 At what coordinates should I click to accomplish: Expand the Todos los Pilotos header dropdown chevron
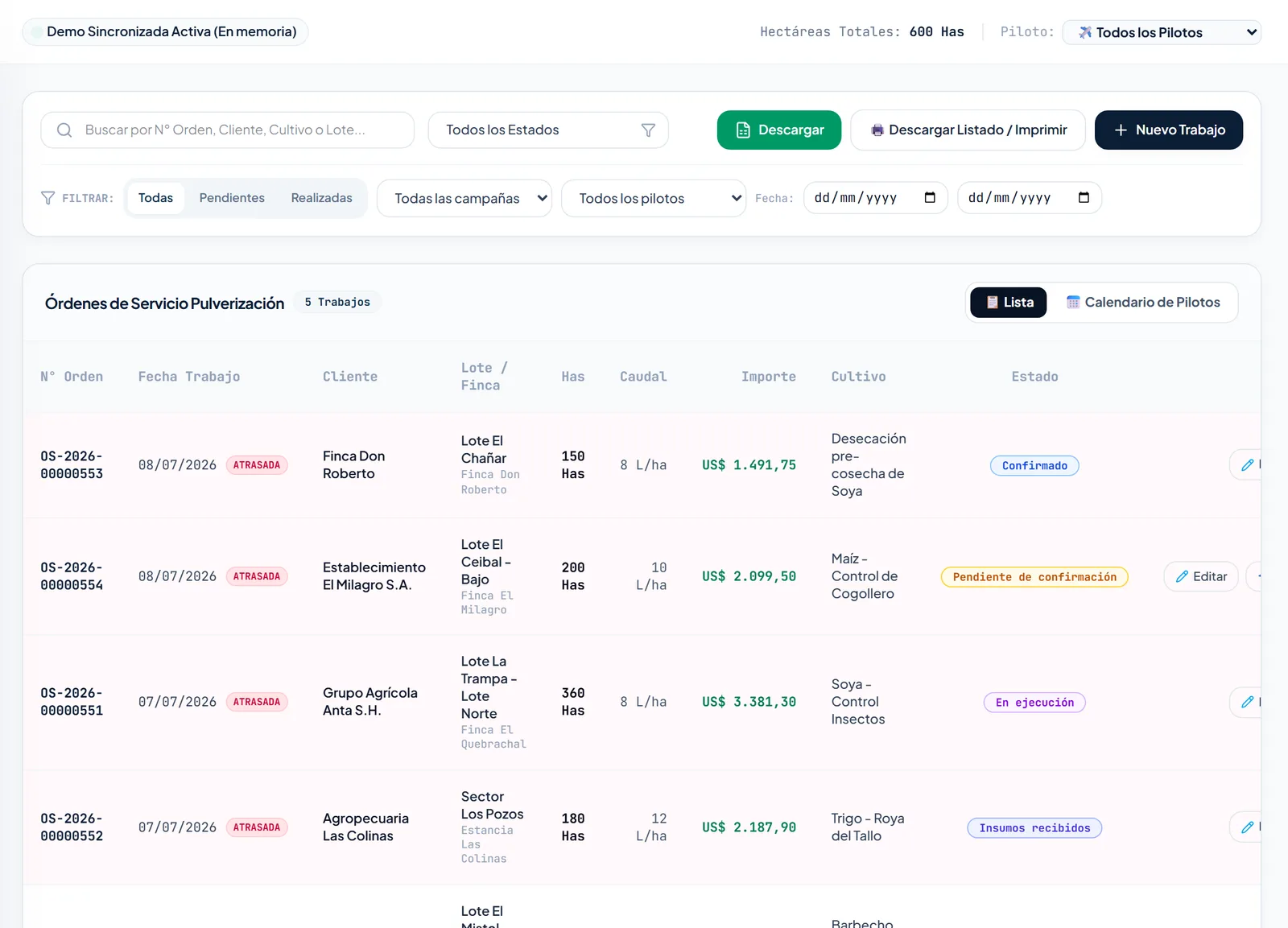coord(1252,32)
